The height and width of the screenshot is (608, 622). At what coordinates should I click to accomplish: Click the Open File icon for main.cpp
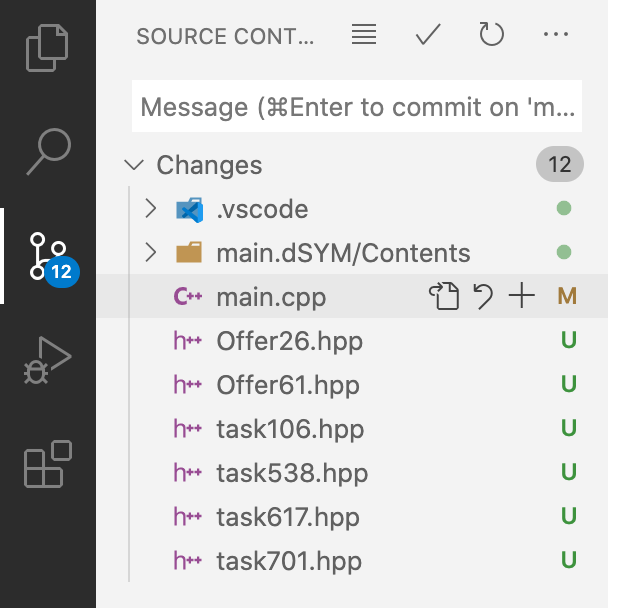tap(443, 296)
